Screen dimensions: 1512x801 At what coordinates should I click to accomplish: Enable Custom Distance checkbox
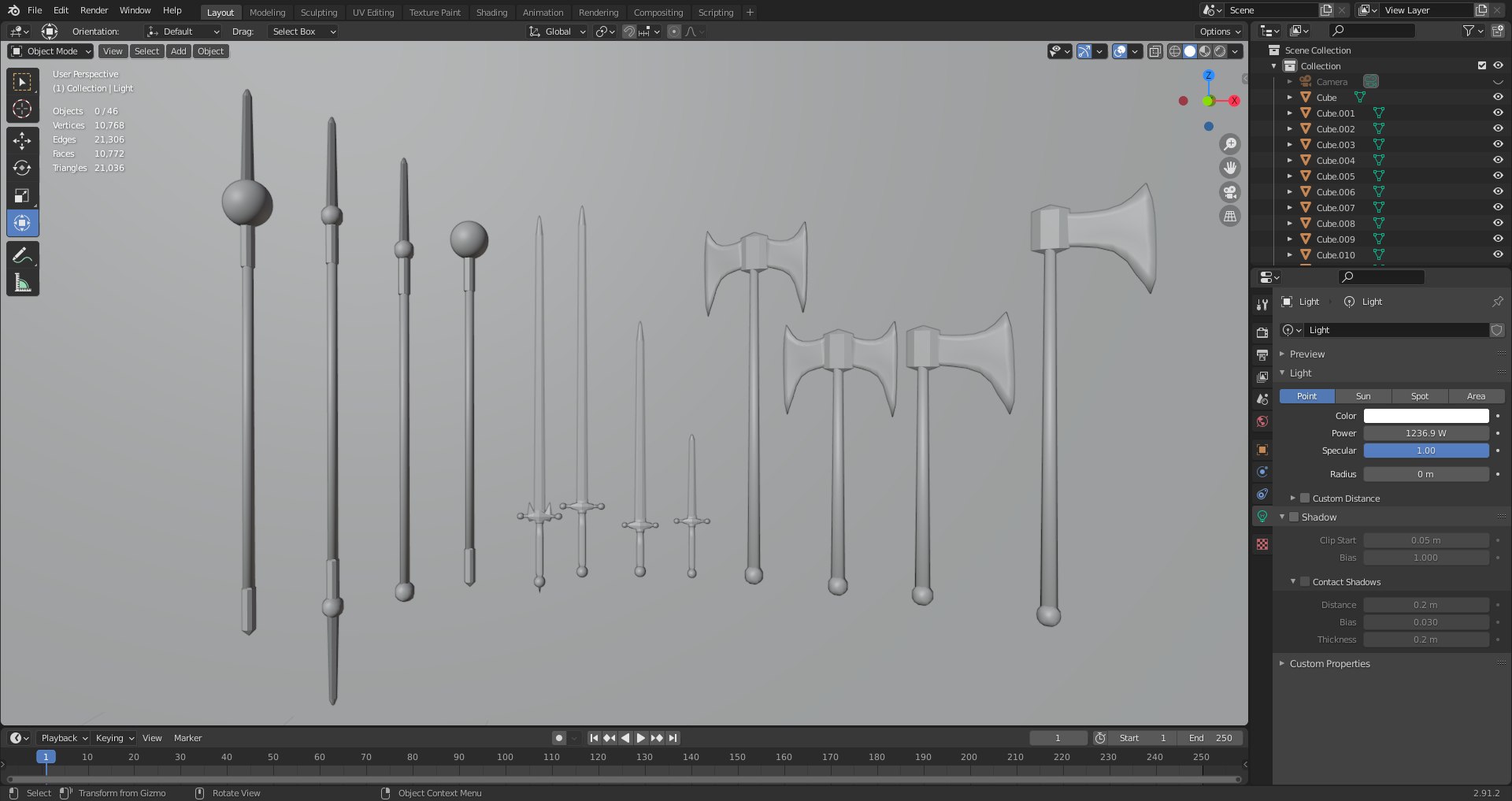tap(1305, 499)
